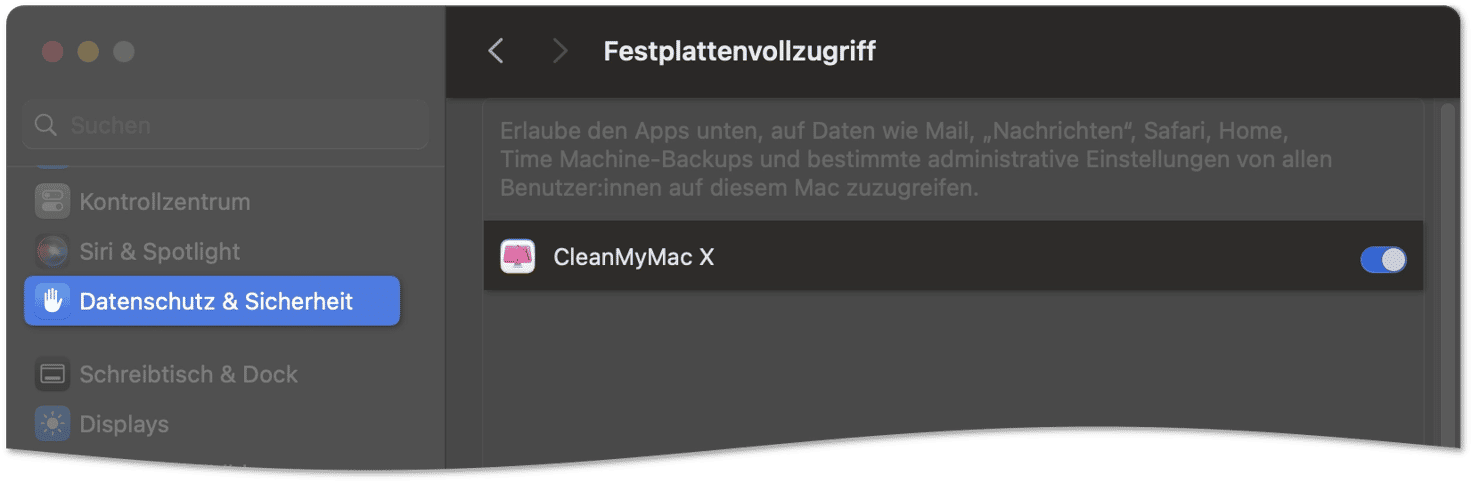Select the CleanMyMac X row name

pyautogui.click(x=634, y=257)
